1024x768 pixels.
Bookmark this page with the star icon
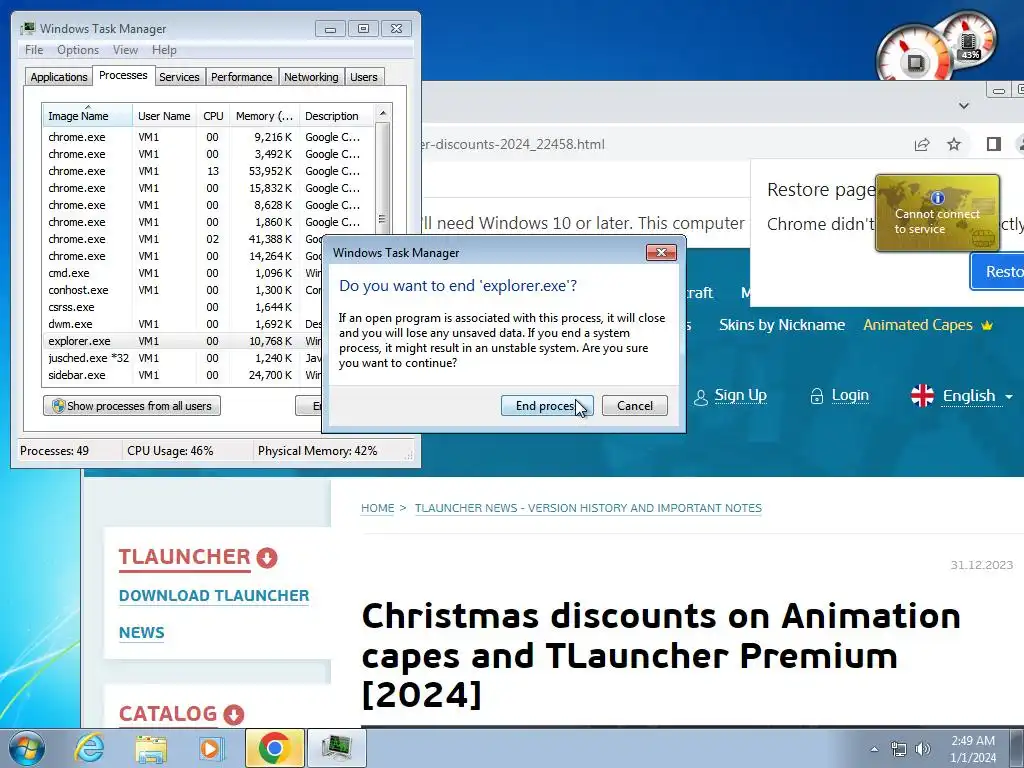point(954,144)
